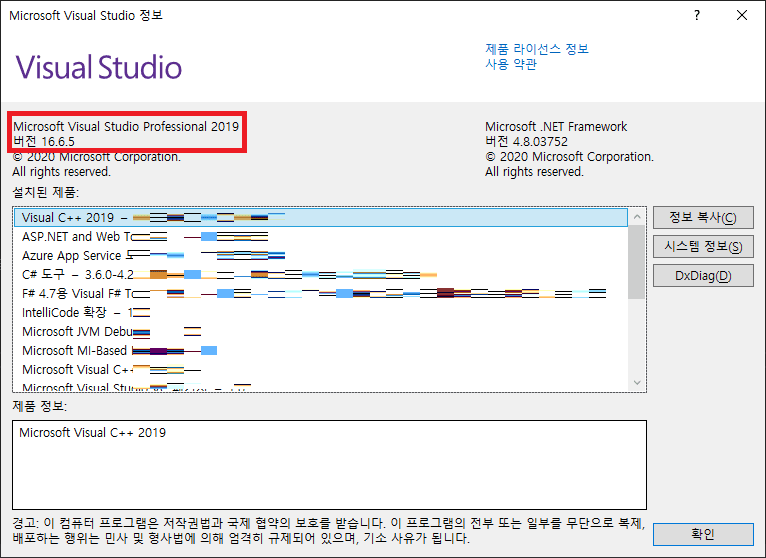Click Microsoft Visual Studio Professional 2019 text
The height and width of the screenshot is (558, 766).
pyautogui.click(x=126, y=127)
